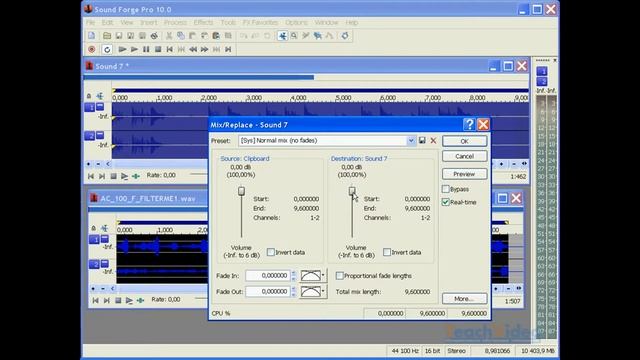
Task: Click the Fade In value field
Action: [268, 276]
